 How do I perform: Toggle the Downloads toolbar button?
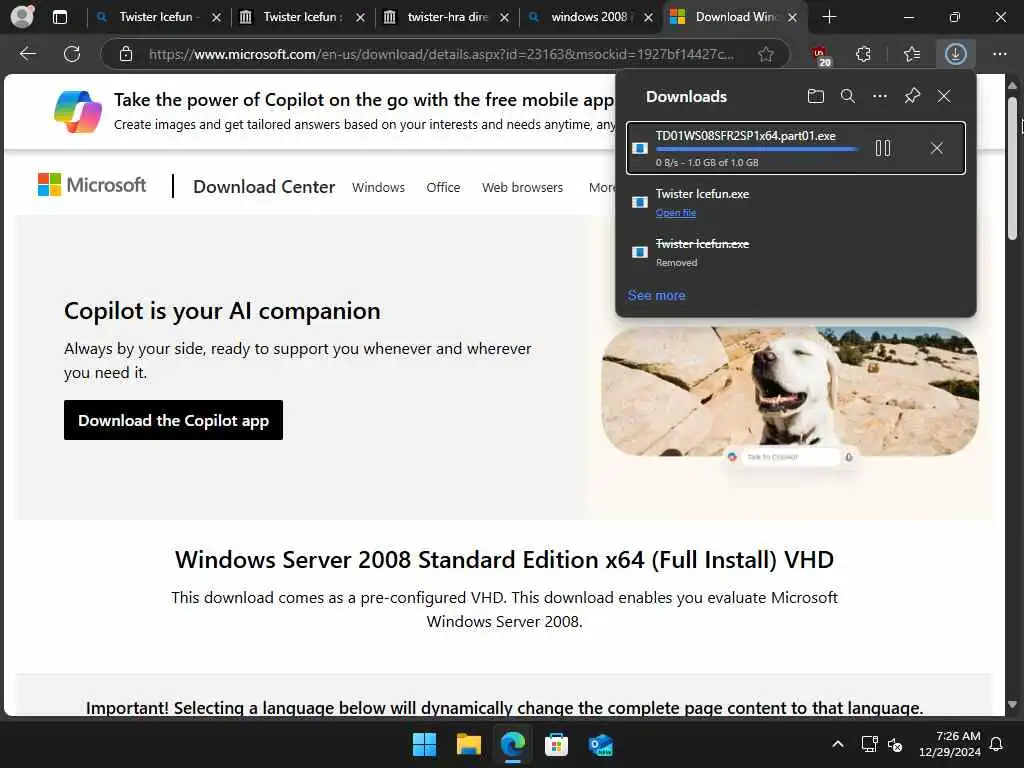[955, 54]
